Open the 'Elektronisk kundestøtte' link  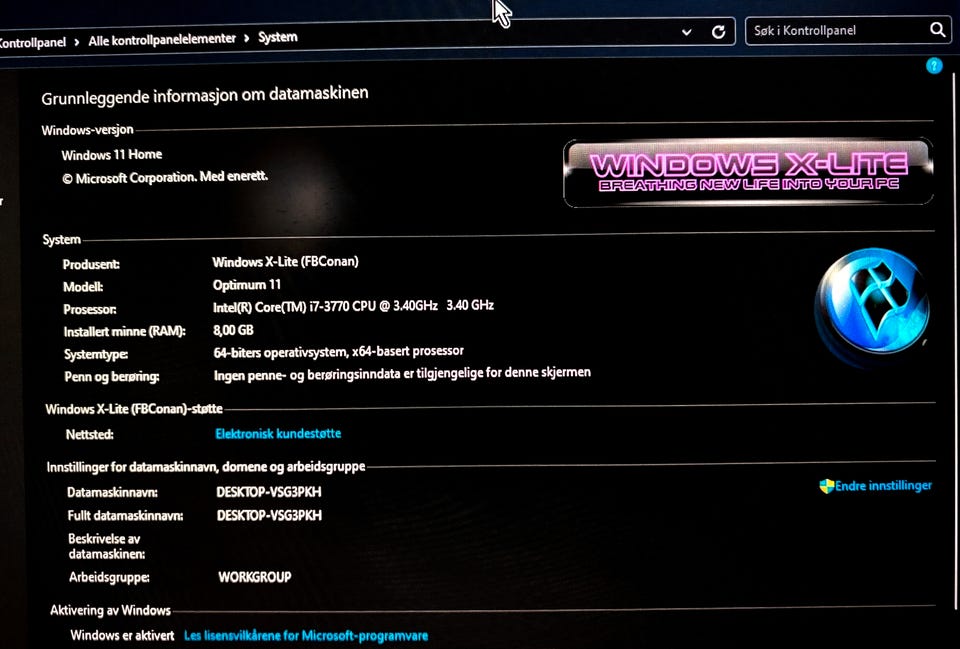tap(278, 433)
